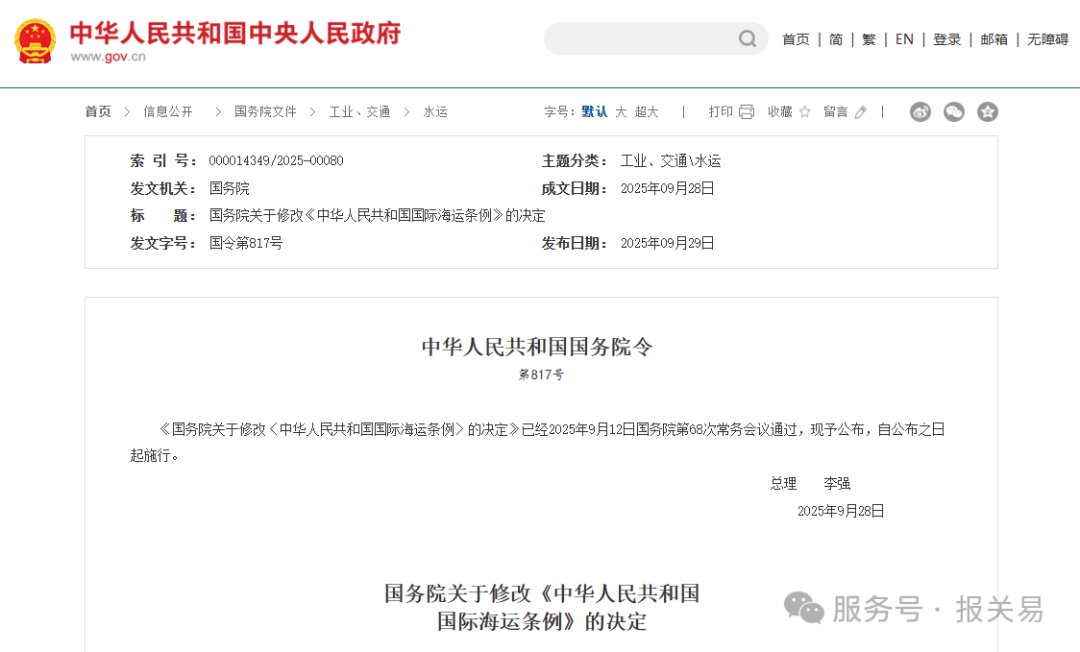Click the star icon beside 收藏
This screenshot has width=1080, height=652.
804,112
